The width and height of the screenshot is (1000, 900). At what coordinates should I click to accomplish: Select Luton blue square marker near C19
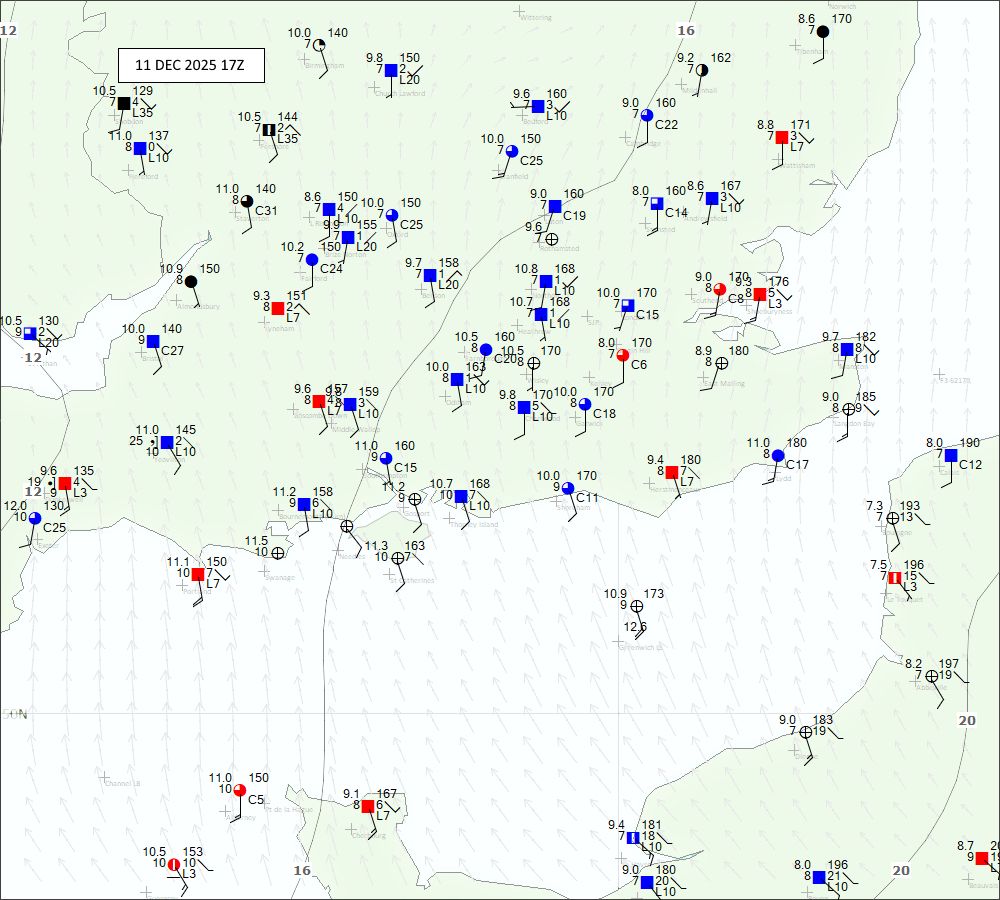tap(555, 206)
